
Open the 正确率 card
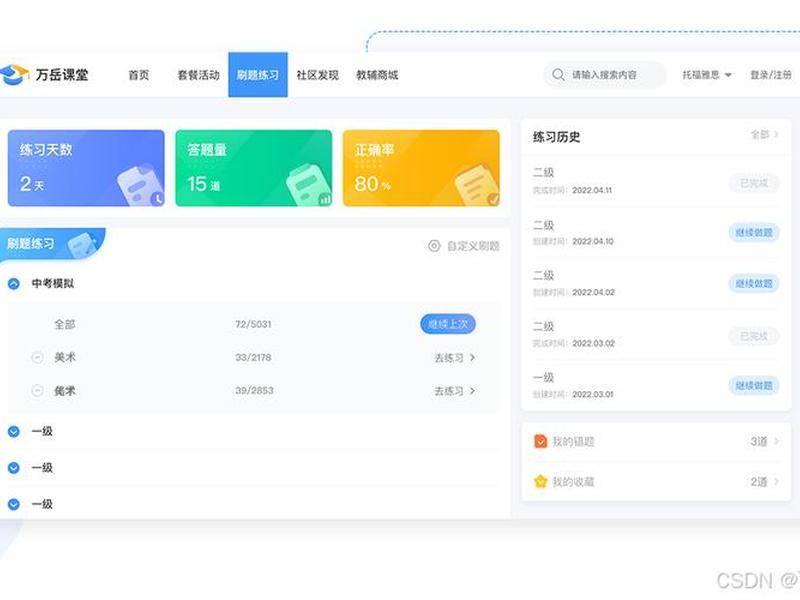[x=421, y=168]
